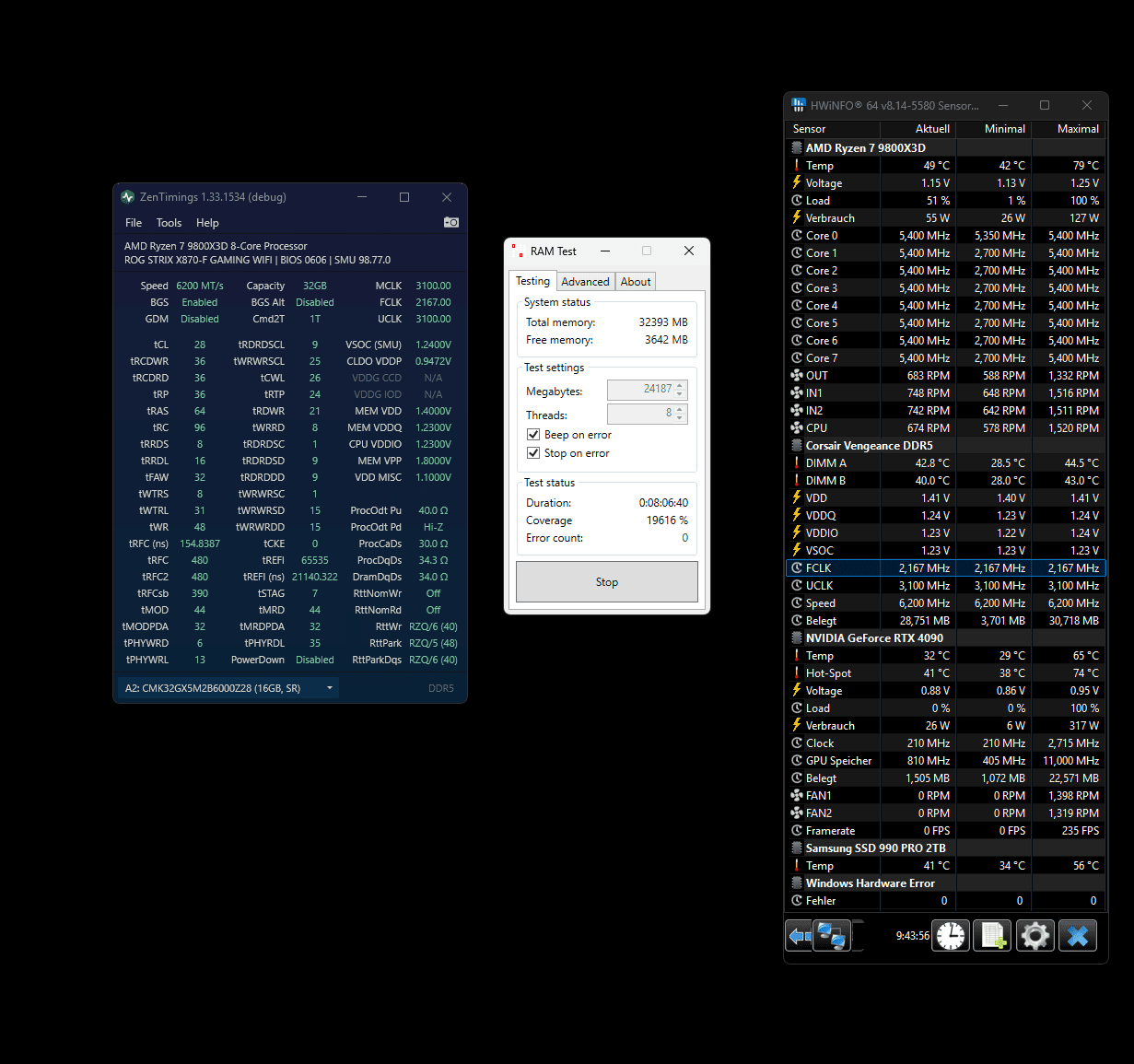This screenshot has height=1064, width=1134.
Task: Open HWiNFO settings gear icon
Action: coord(1035,936)
